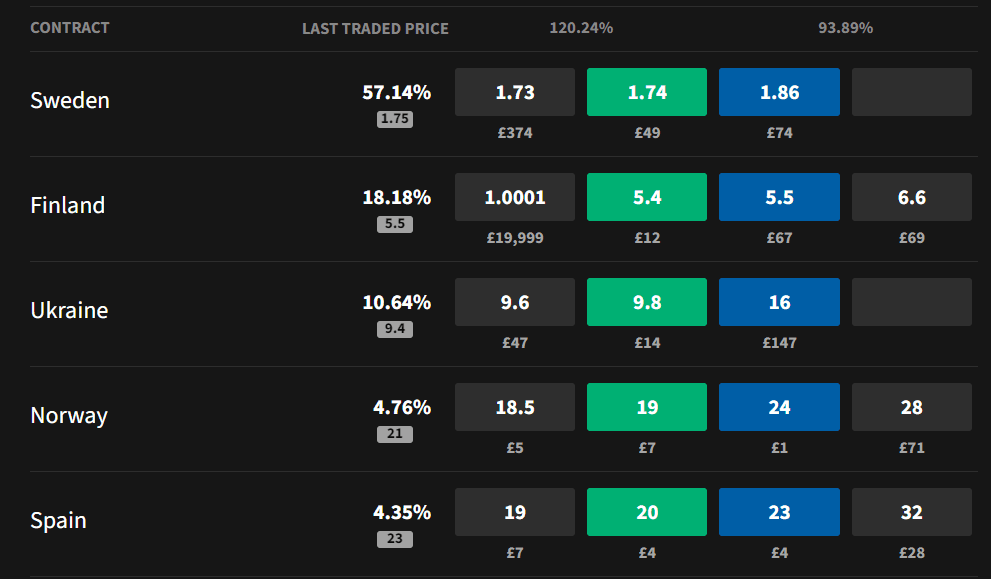Open the Sweden contract row

pos(70,101)
